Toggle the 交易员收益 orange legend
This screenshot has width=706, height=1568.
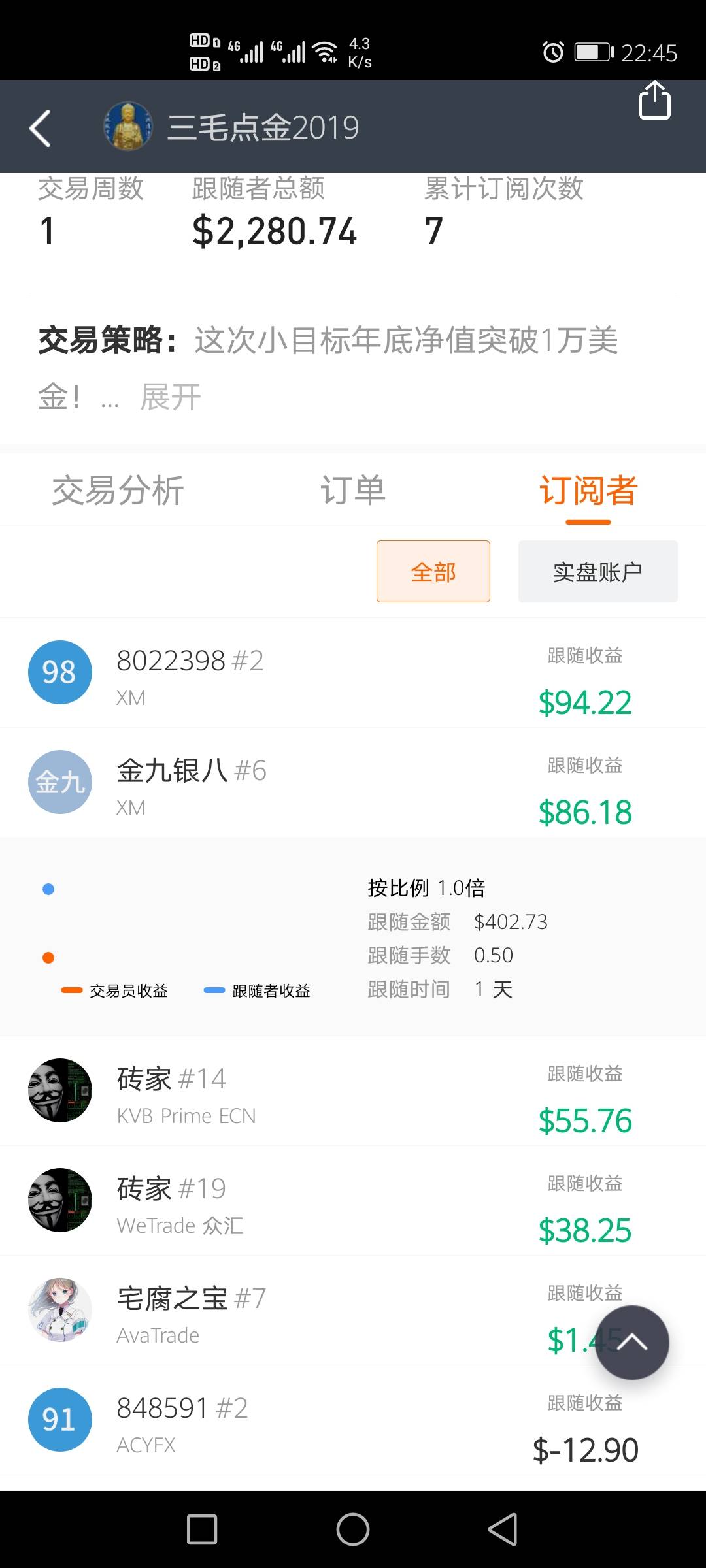(114, 991)
